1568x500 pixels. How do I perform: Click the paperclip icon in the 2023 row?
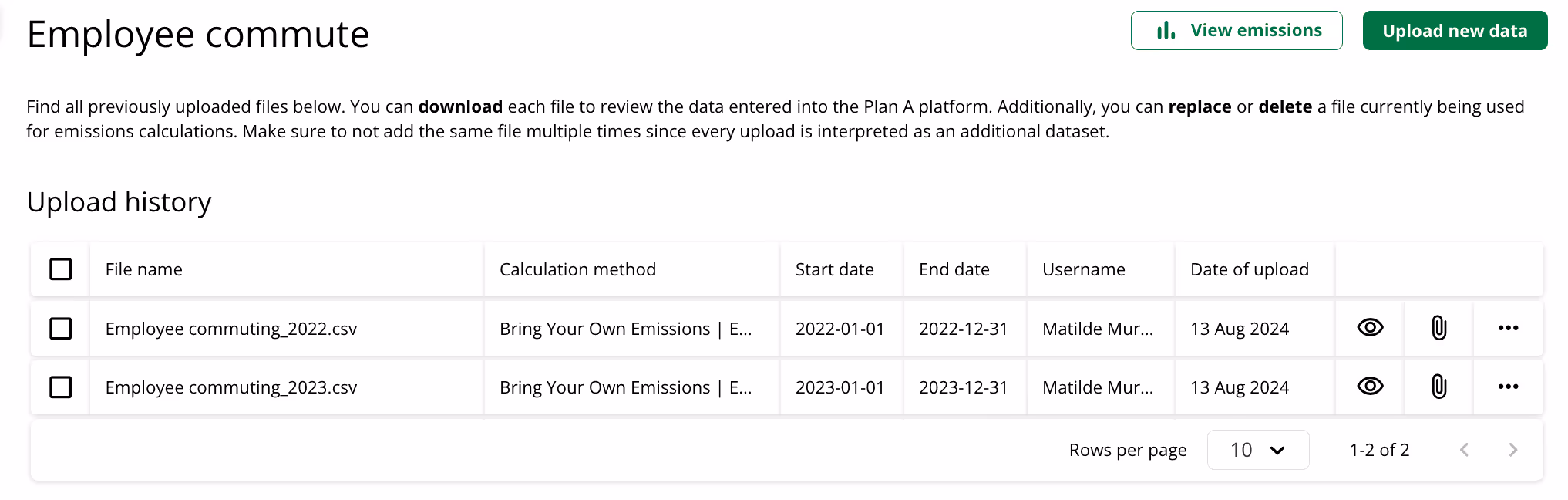click(1438, 387)
